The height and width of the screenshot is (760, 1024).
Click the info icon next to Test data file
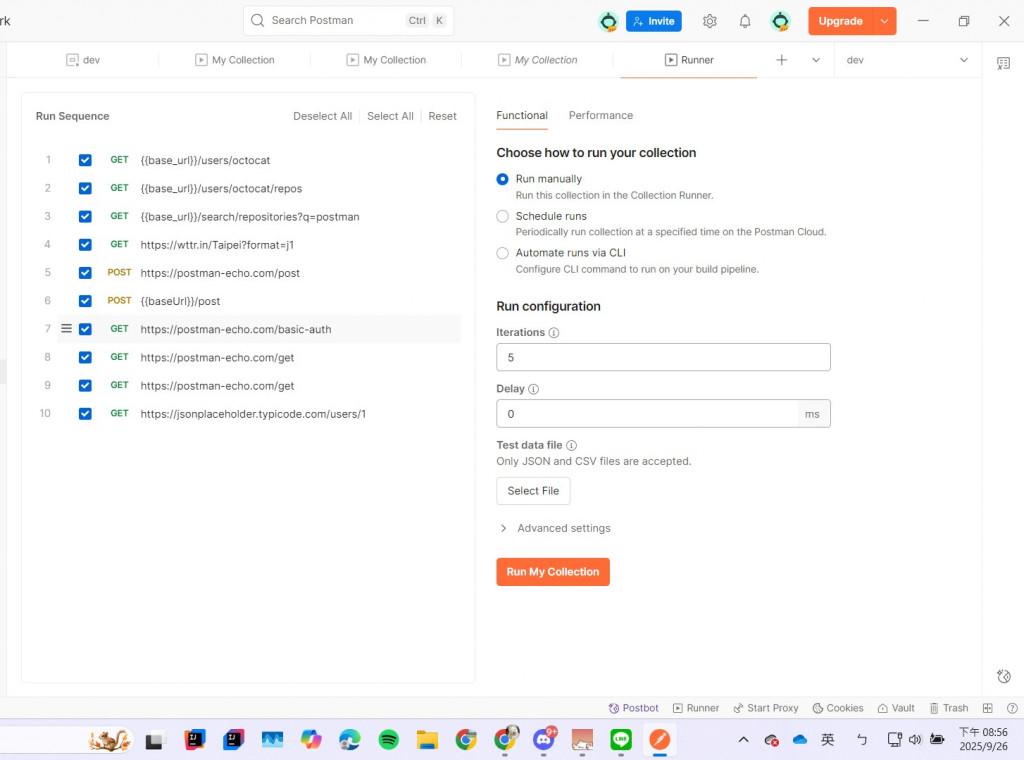[571, 445]
